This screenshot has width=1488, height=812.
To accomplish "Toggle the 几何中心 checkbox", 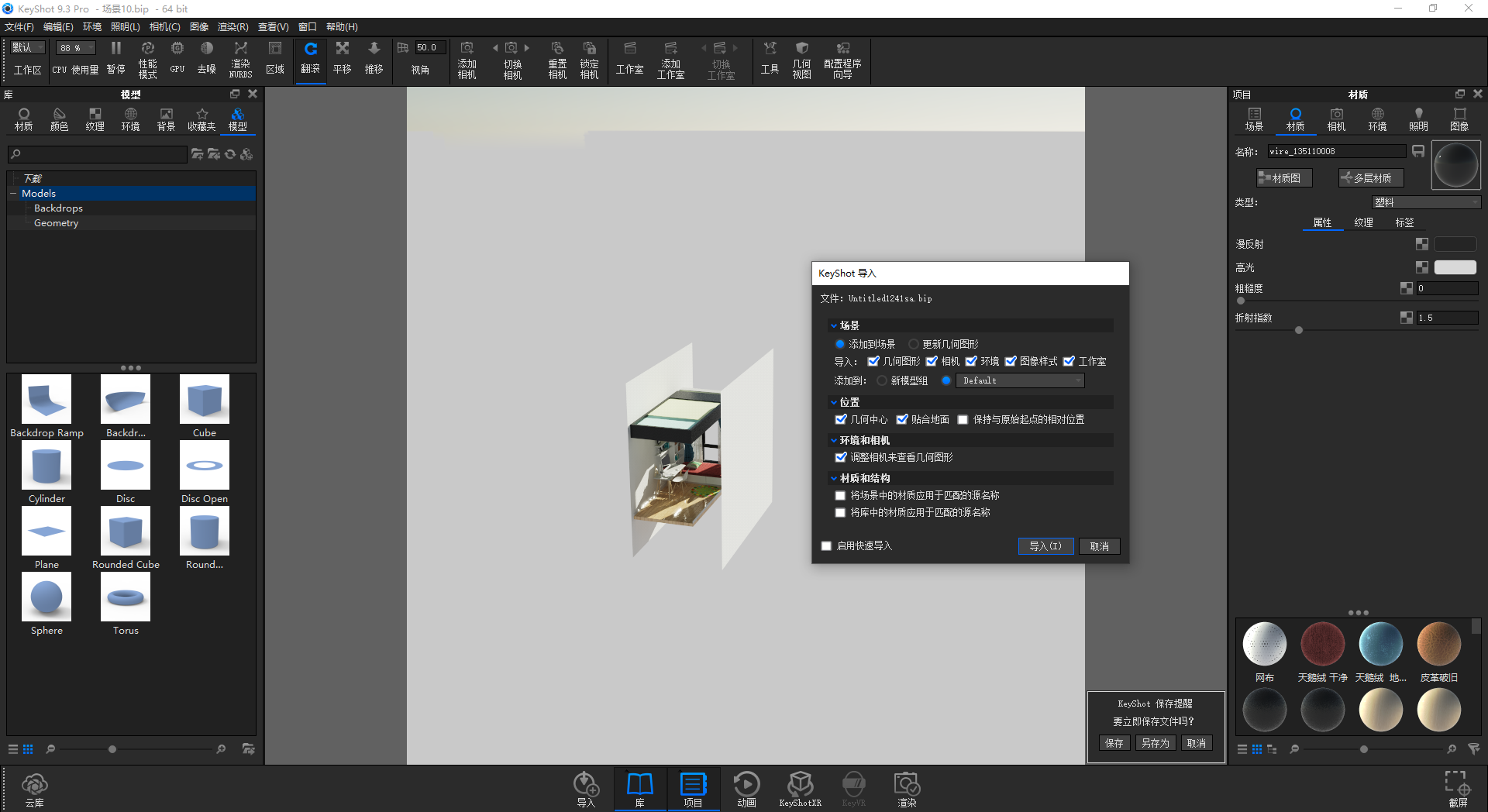I will [x=841, y=419].
